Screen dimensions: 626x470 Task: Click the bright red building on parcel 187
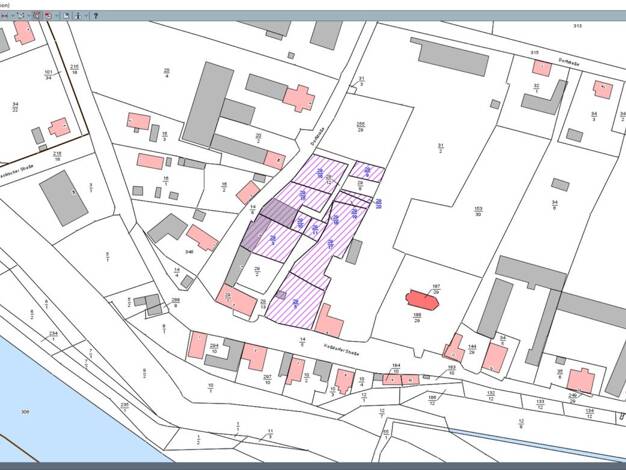pyautogui.click(x=423, y=300)
